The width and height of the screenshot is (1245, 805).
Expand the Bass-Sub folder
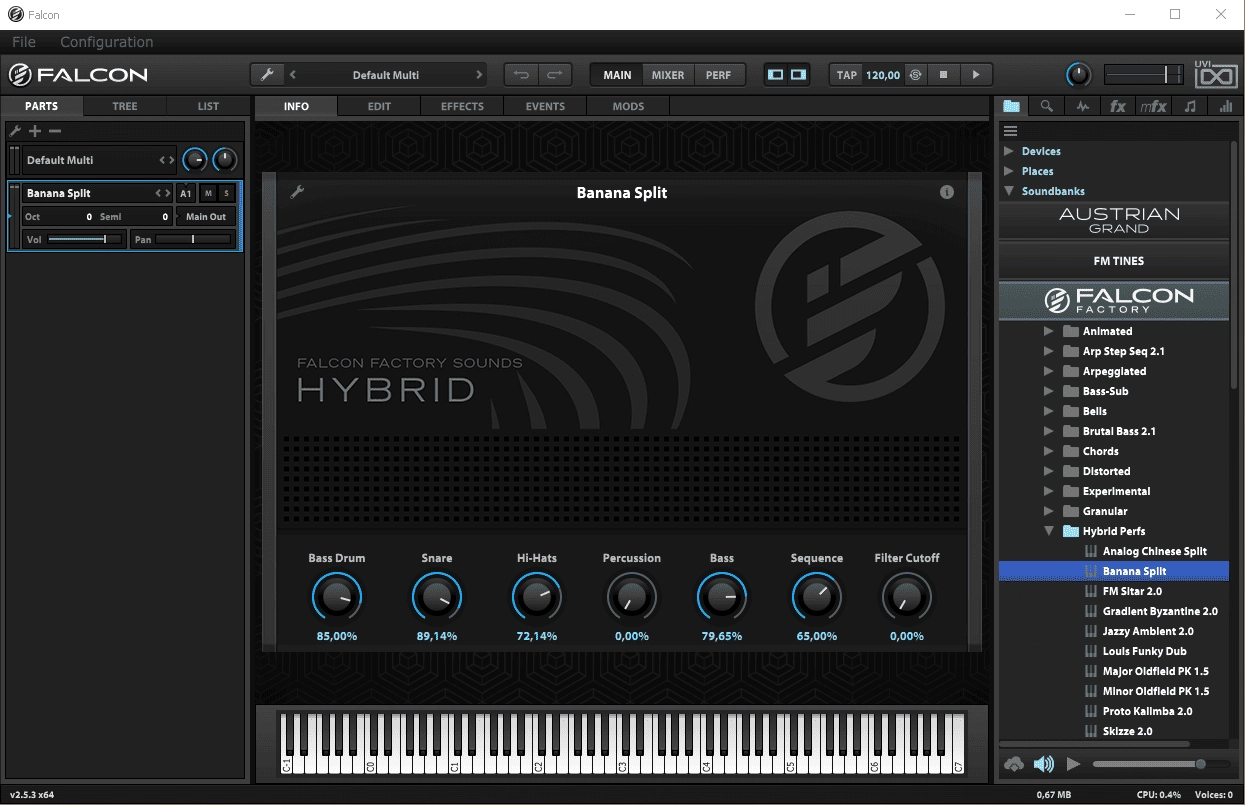[1048, 391]
